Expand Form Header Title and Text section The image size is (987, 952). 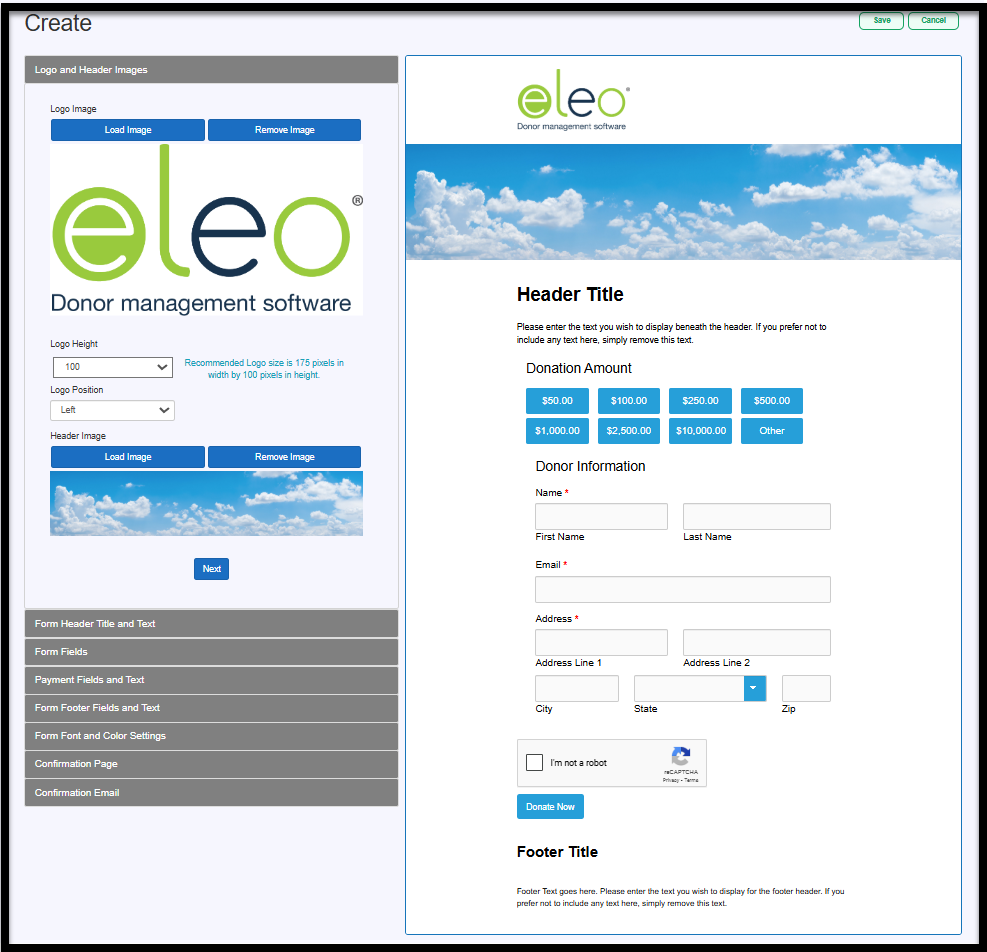pos(212,624)
